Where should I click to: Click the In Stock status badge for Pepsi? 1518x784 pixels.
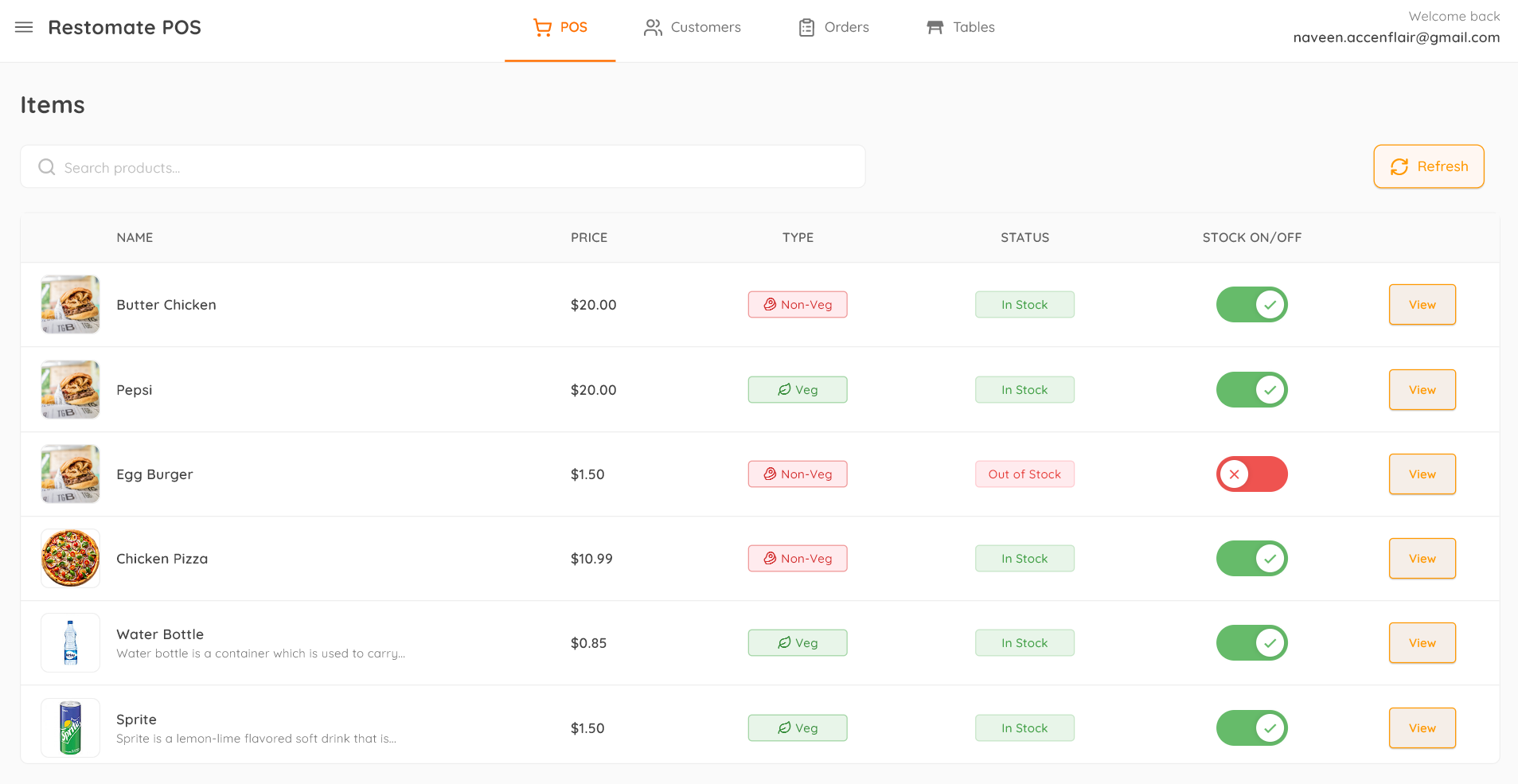[x=1024, y=389]
